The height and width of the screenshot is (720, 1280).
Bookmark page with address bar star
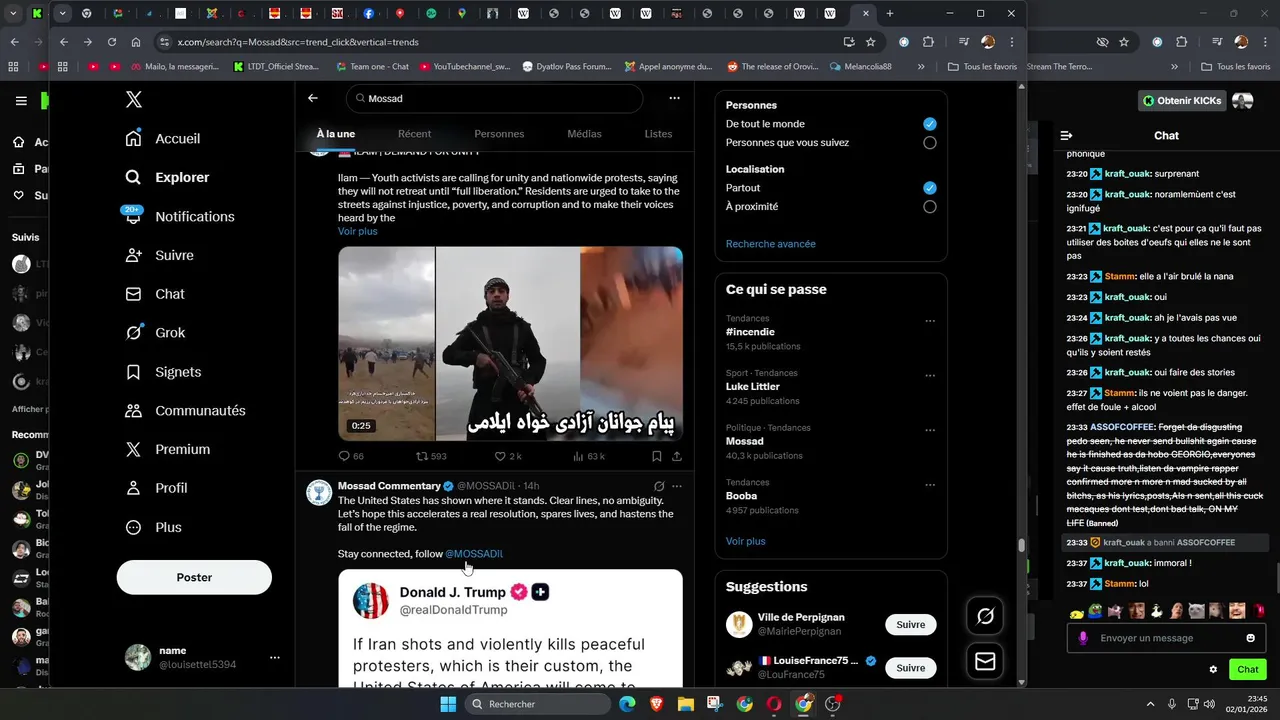870,42
